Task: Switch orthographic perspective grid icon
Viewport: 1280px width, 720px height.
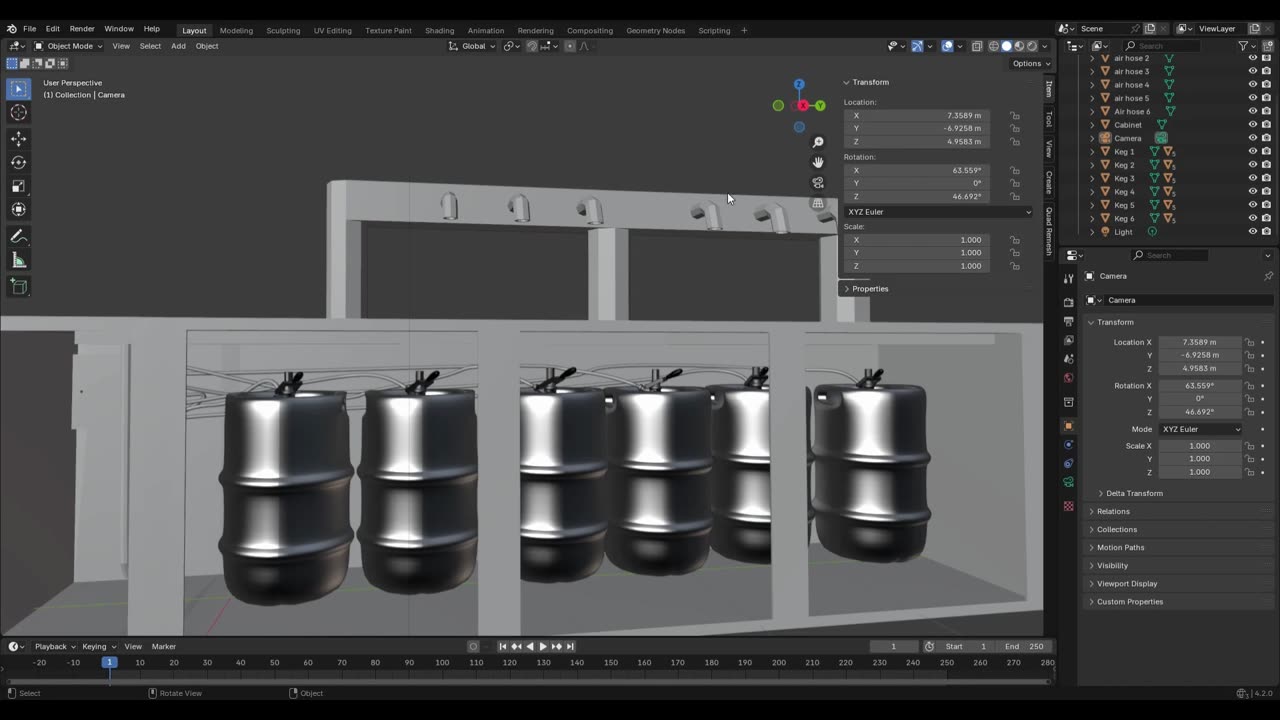Action: (x=818, y=203)
